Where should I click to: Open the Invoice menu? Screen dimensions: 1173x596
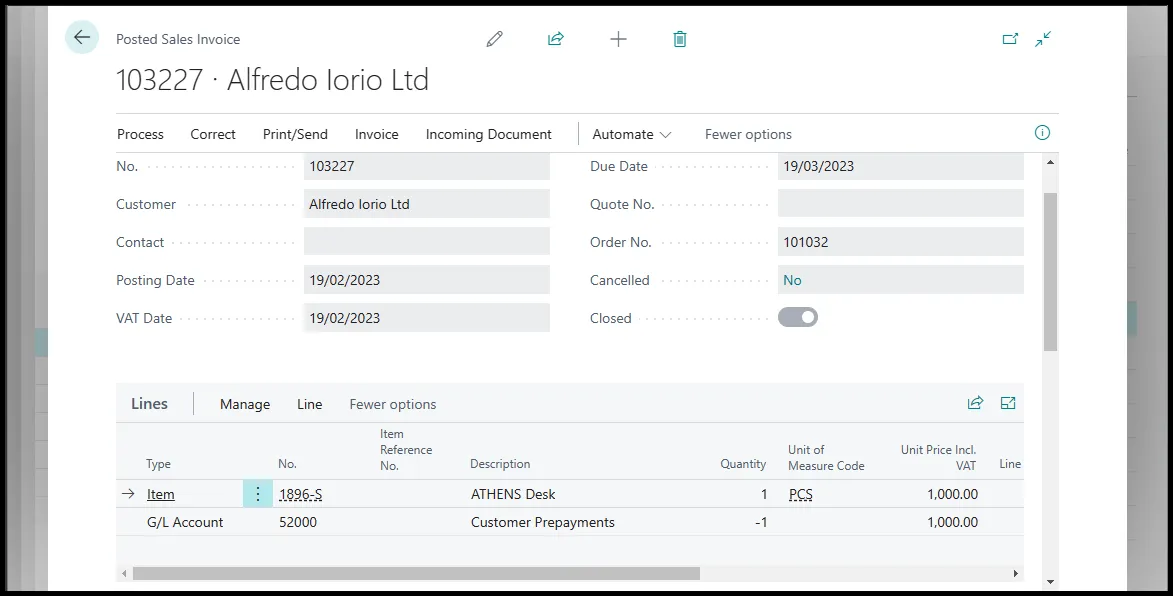coord(376,135)
